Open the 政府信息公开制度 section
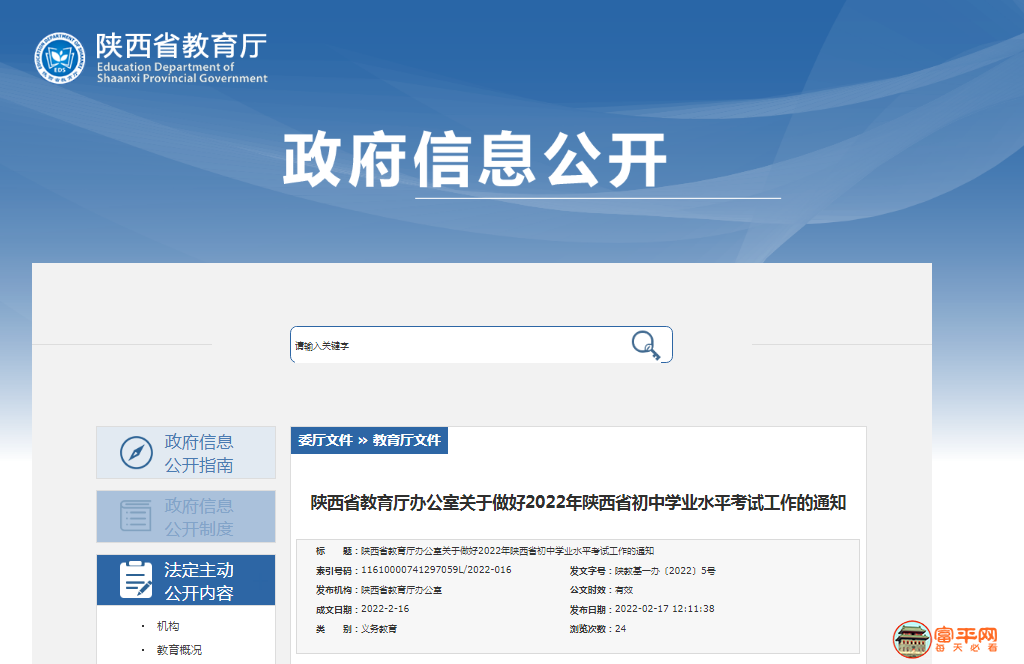 (x=199, y=517)
